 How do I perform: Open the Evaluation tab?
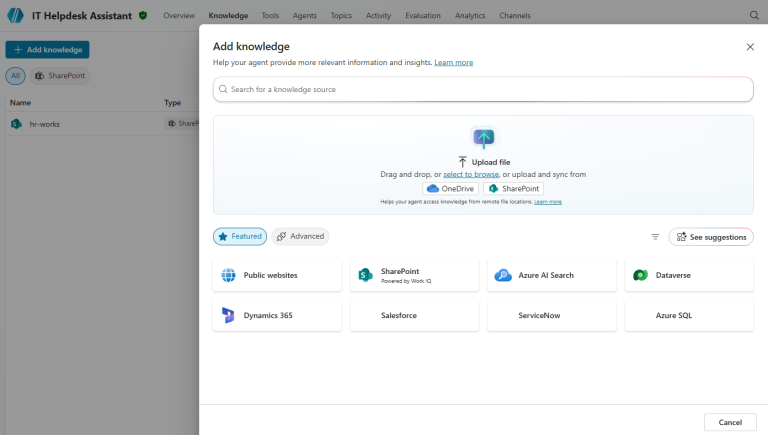tap(423, 16)
